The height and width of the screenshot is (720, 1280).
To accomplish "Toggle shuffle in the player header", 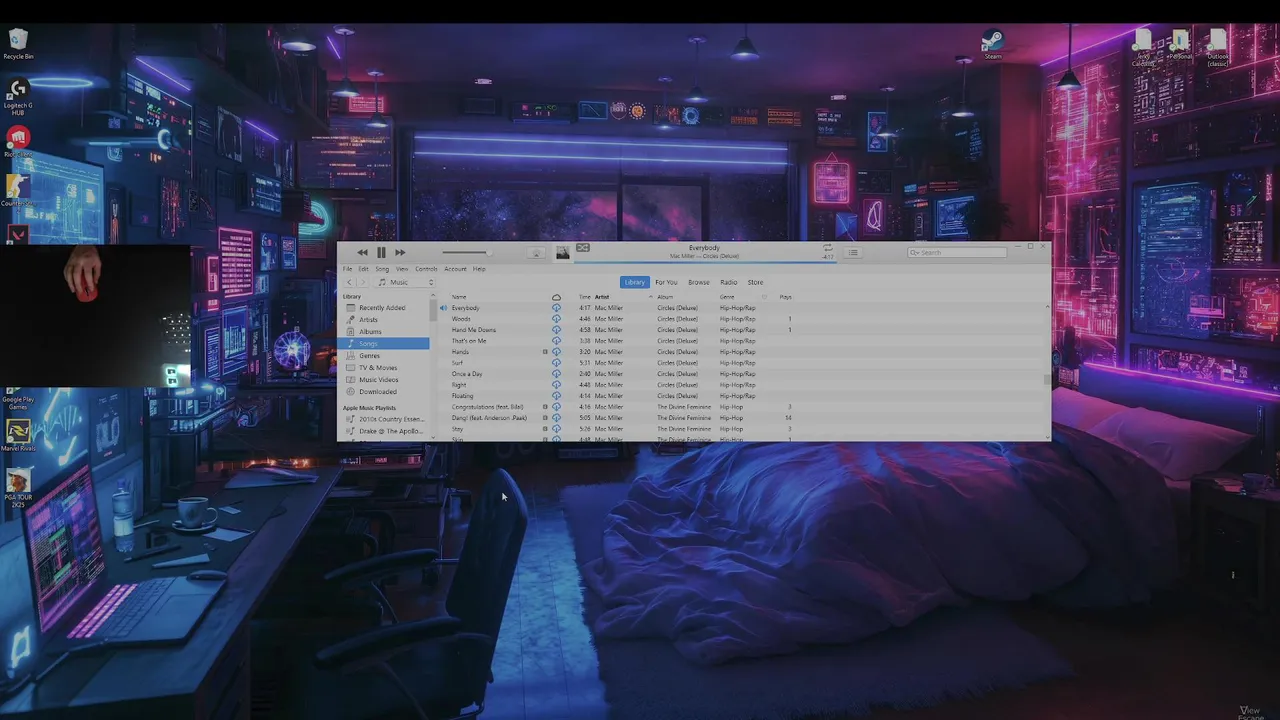I will (583, 247).
